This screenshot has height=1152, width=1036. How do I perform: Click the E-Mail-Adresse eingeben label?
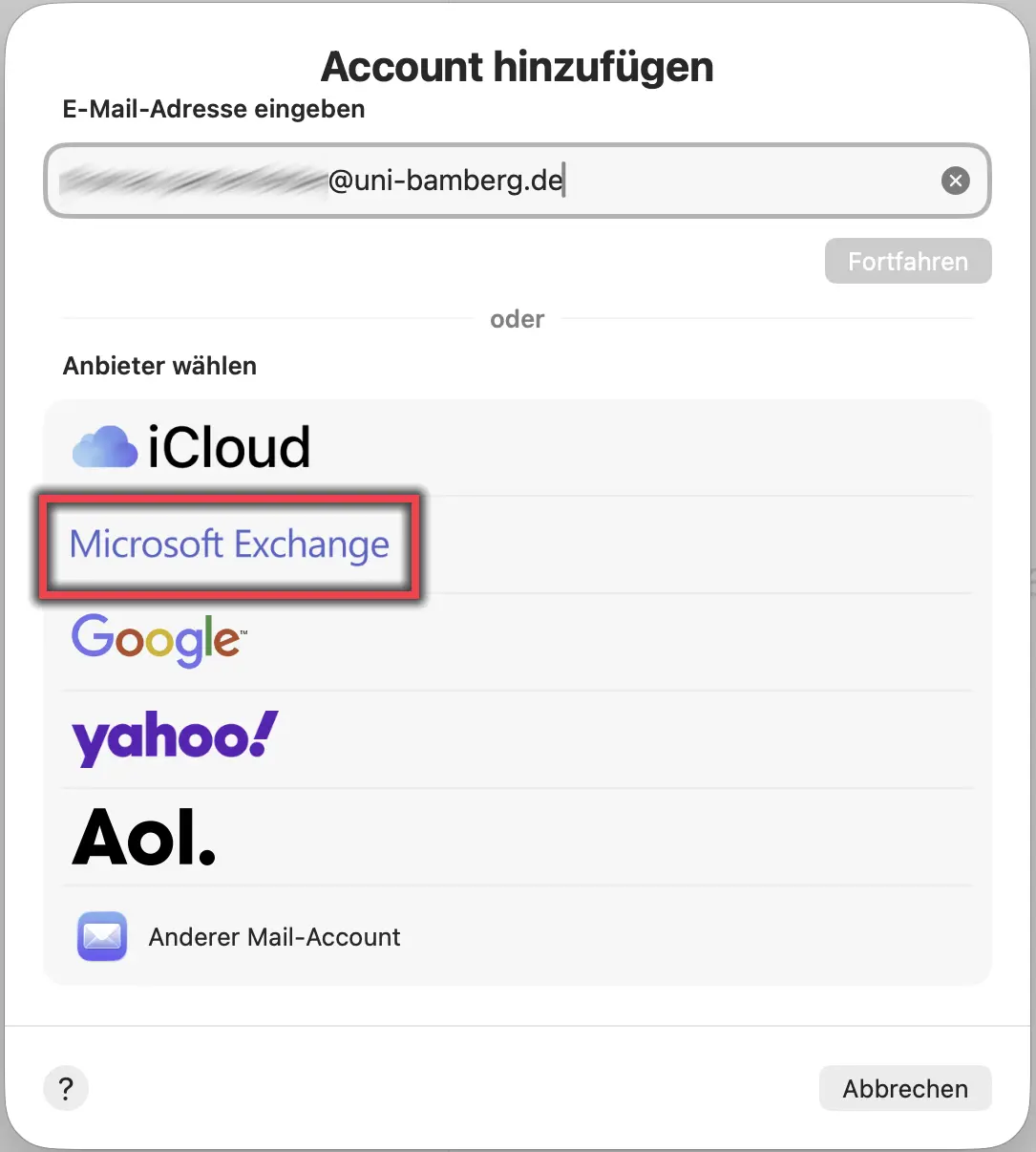coord(214,109)
